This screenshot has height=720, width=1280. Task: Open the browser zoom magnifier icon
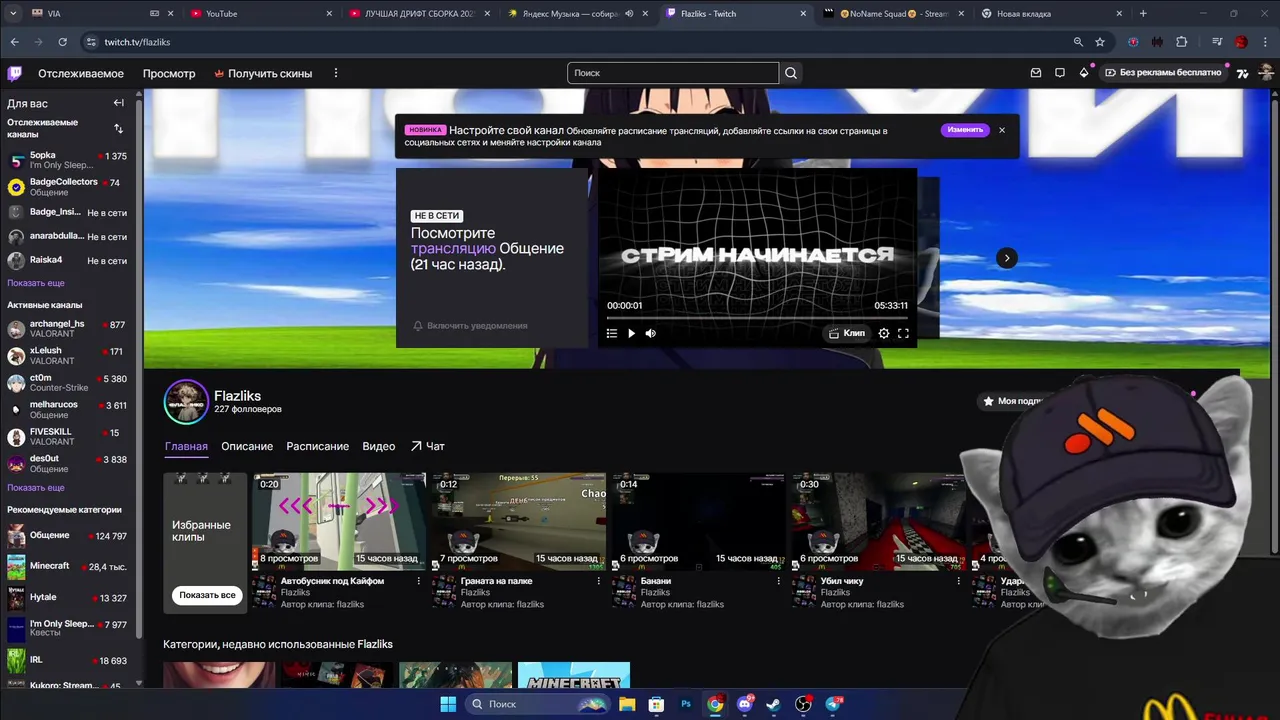[x=1078, y=42]
